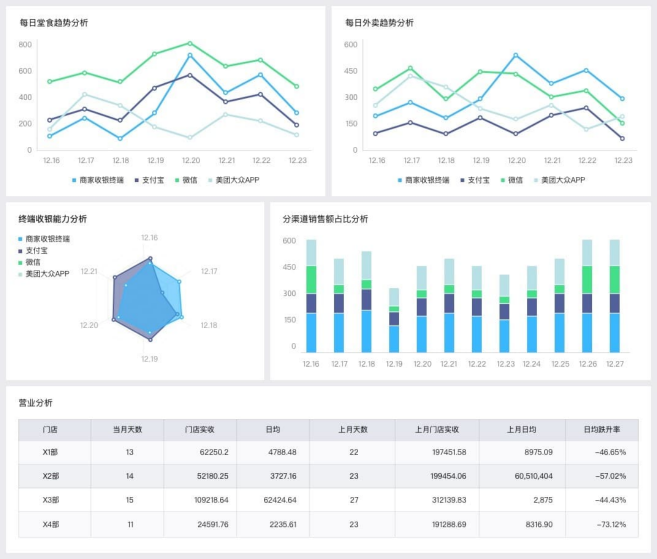Click 商家收银终端 legend in 终端收银能力分析 radar
This screenshot has width=657, height=559.
point(46,239)
